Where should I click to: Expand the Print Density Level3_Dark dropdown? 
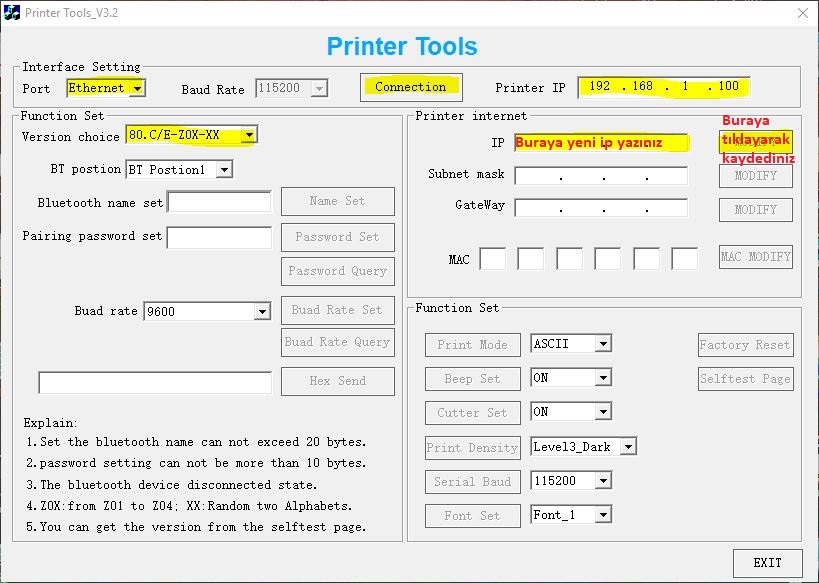pos(627,447)
